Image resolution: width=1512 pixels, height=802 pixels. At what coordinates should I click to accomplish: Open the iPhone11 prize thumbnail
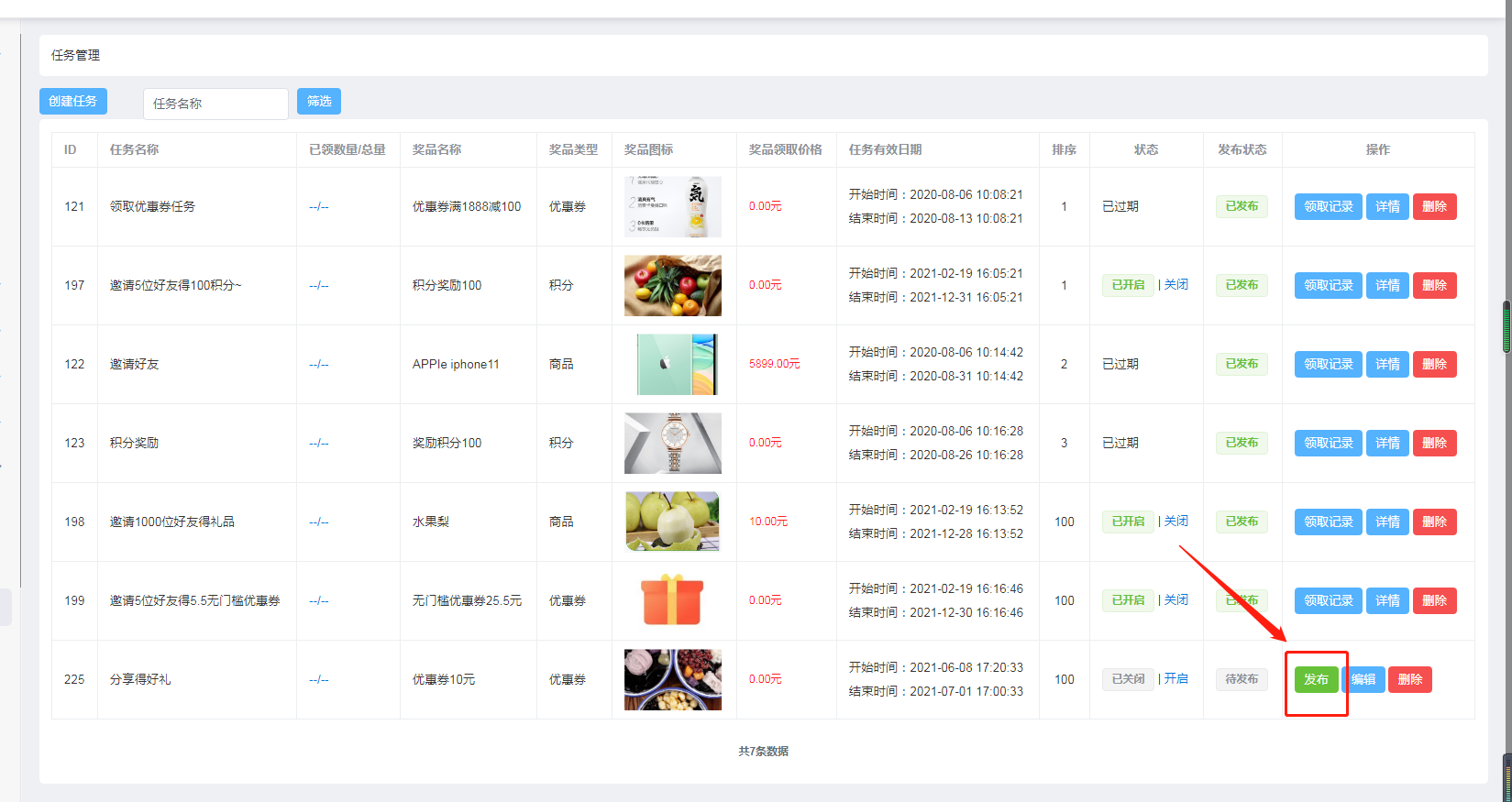pyautogui.click(x=678, y=364)
